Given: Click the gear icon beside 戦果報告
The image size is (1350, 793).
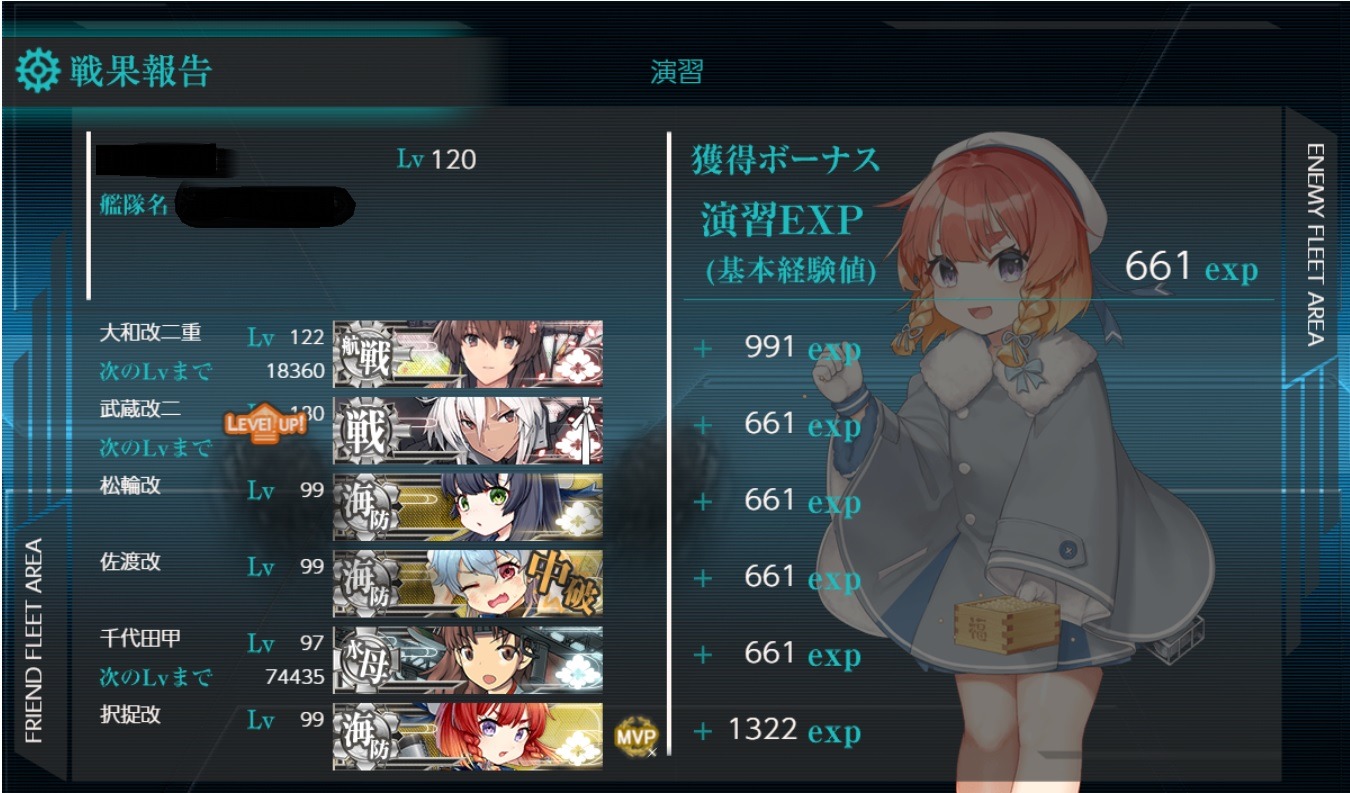Looking at the screenshot, I should coord(39,72).
